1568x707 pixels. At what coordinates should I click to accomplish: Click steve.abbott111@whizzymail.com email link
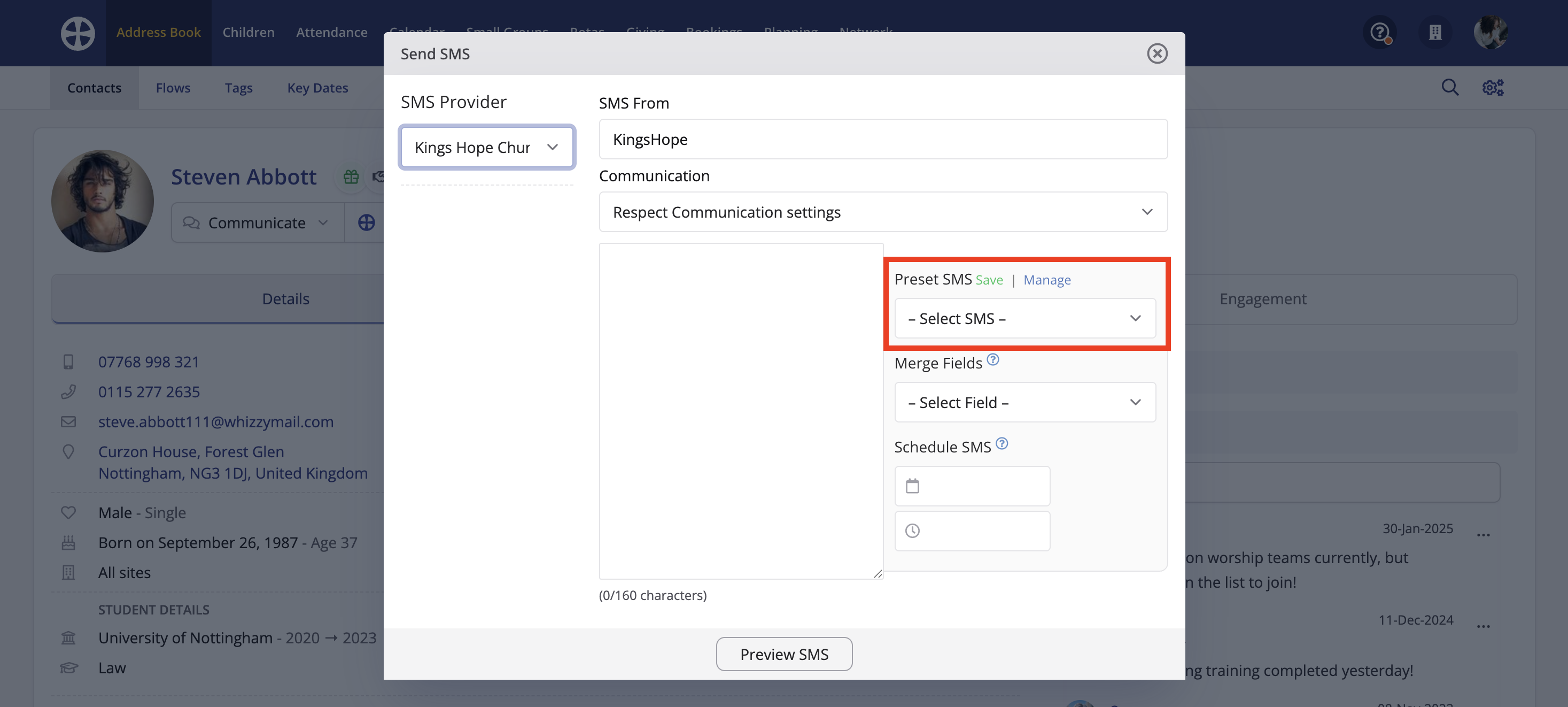[216, 421]
